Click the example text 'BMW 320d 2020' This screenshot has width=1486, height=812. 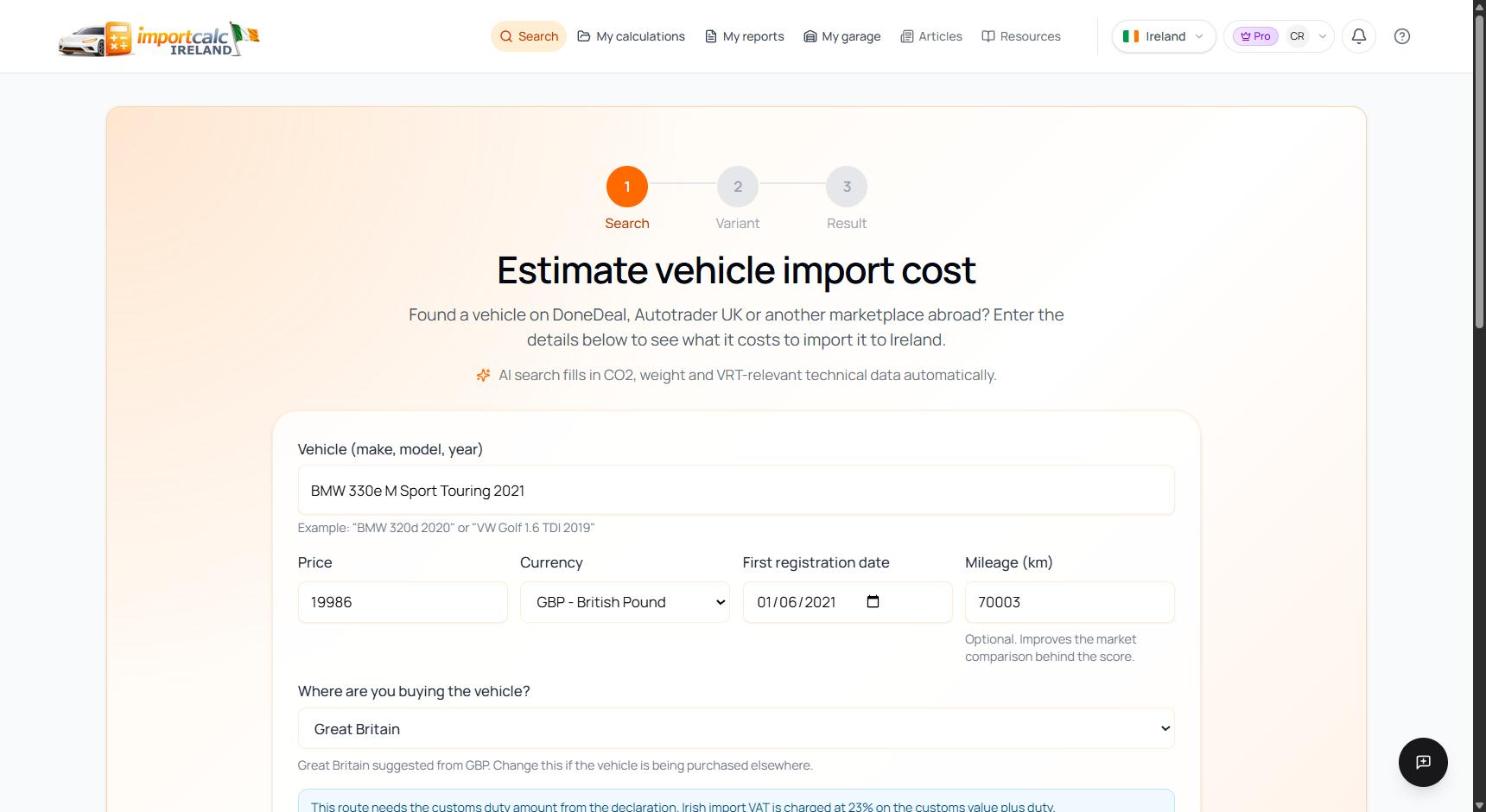404,527
